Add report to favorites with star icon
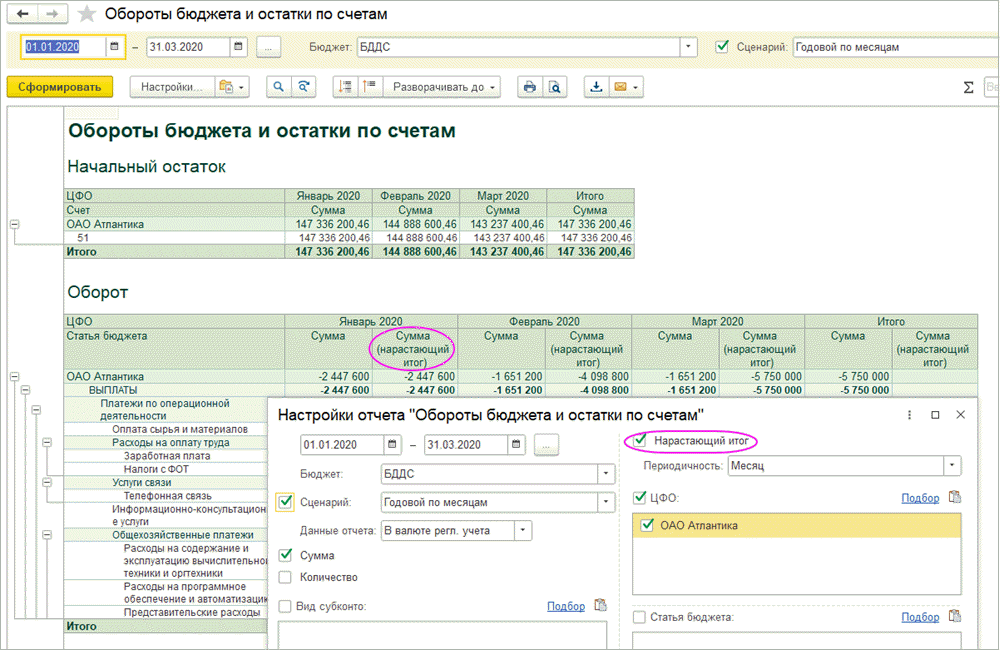1000x650 pixels. pos(88,15)
